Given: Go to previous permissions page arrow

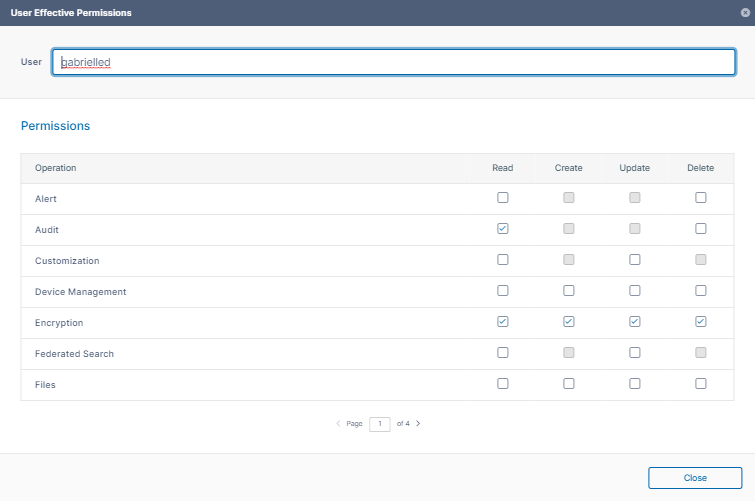Looking at the screenshot, I should pyautogui.click(x=338, y=423).
